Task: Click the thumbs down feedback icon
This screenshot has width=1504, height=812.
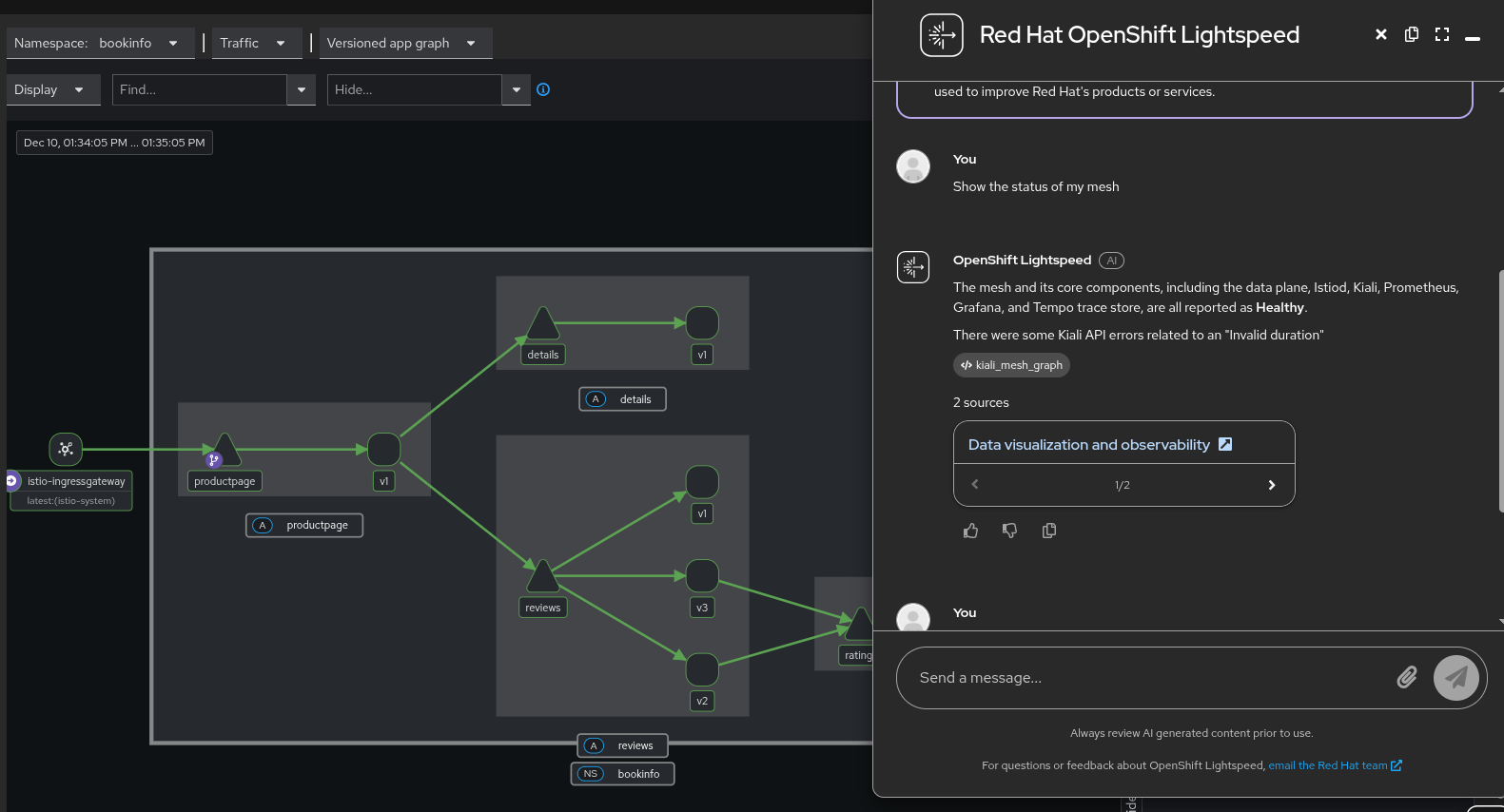Action: coord(1009,531)
